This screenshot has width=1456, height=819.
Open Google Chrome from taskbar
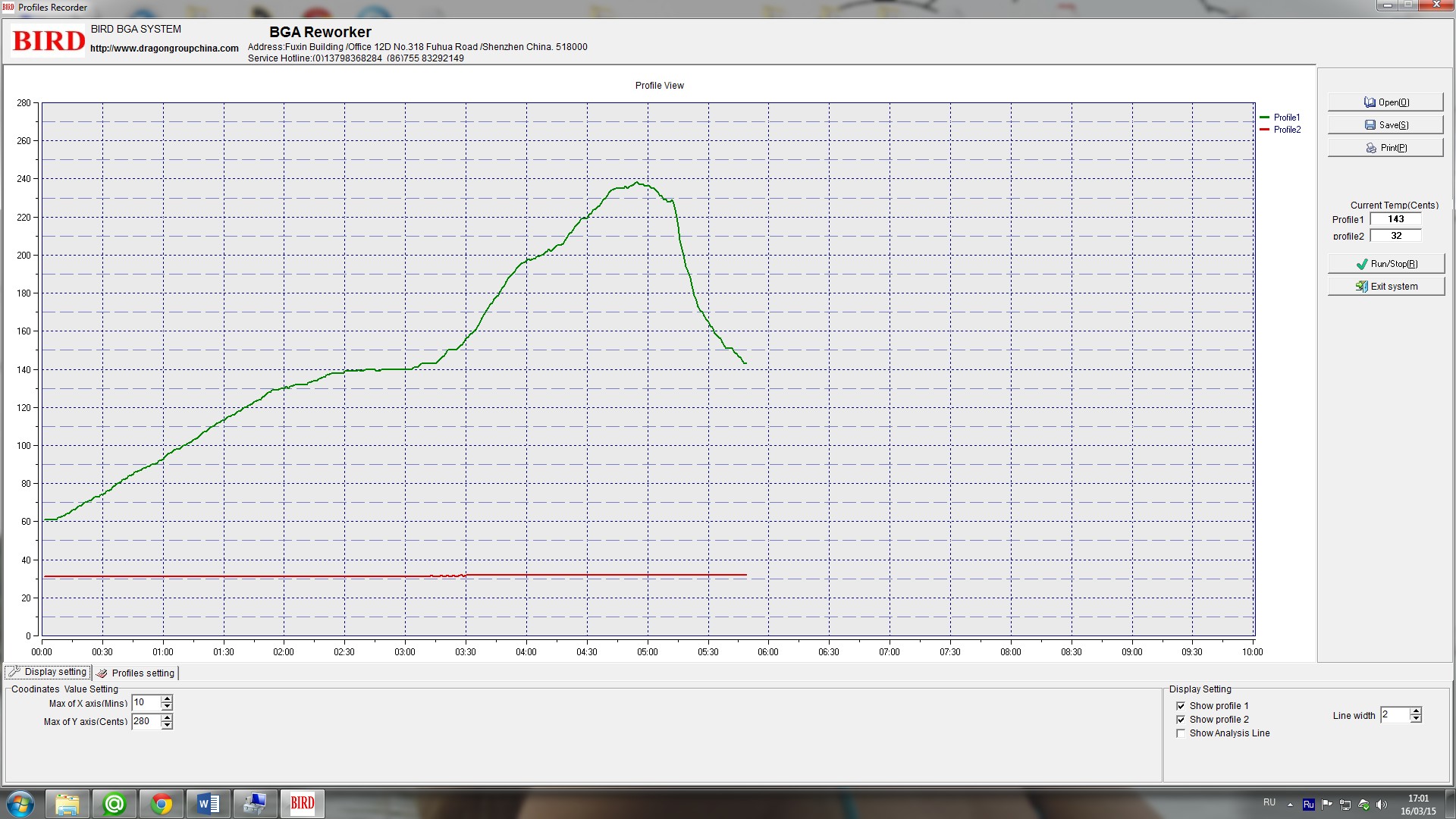click(x=161, y=803)
